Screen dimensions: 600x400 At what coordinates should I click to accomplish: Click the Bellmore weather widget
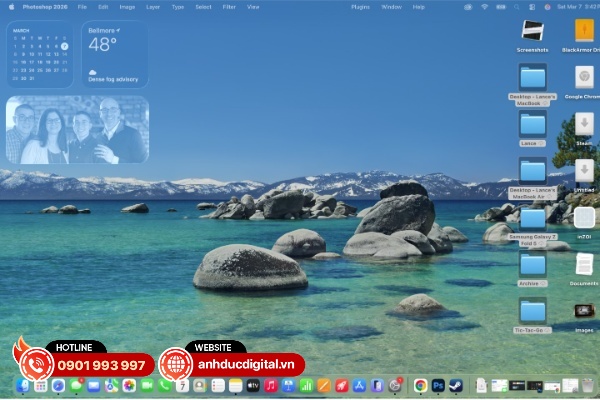coord(115,54)
